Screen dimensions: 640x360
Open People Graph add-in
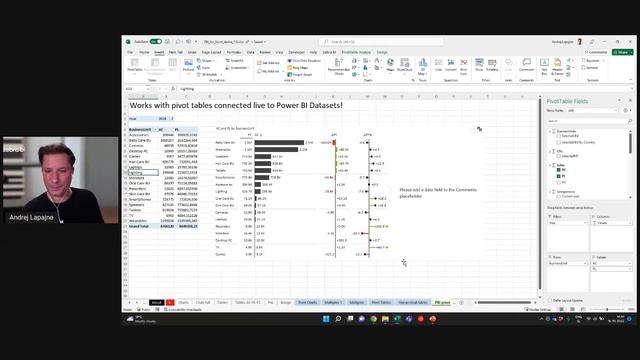(x=300, y=74)
